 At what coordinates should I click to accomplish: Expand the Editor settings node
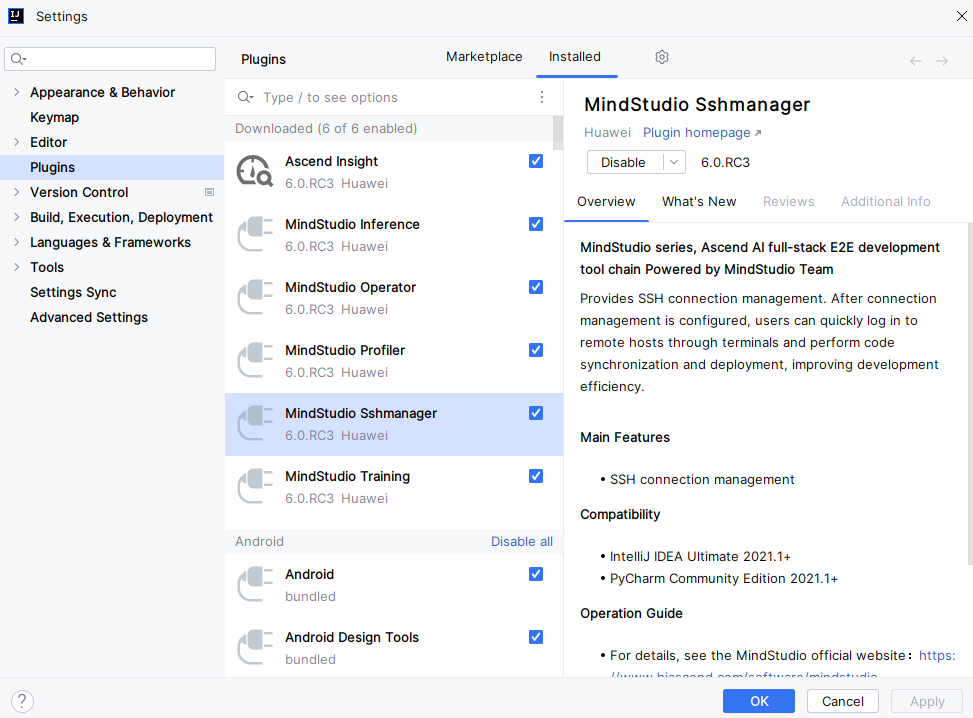click(17, 142)
